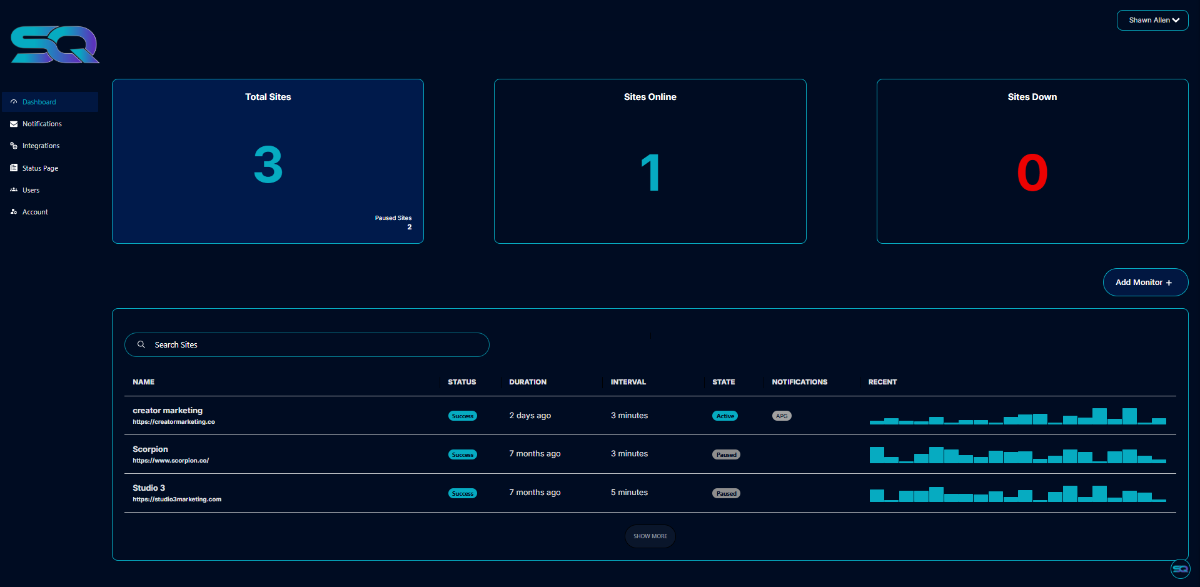Click the https://studio3marketing.com URL
The width and height of the screenshot is (1200, 587).
(177, 499)
